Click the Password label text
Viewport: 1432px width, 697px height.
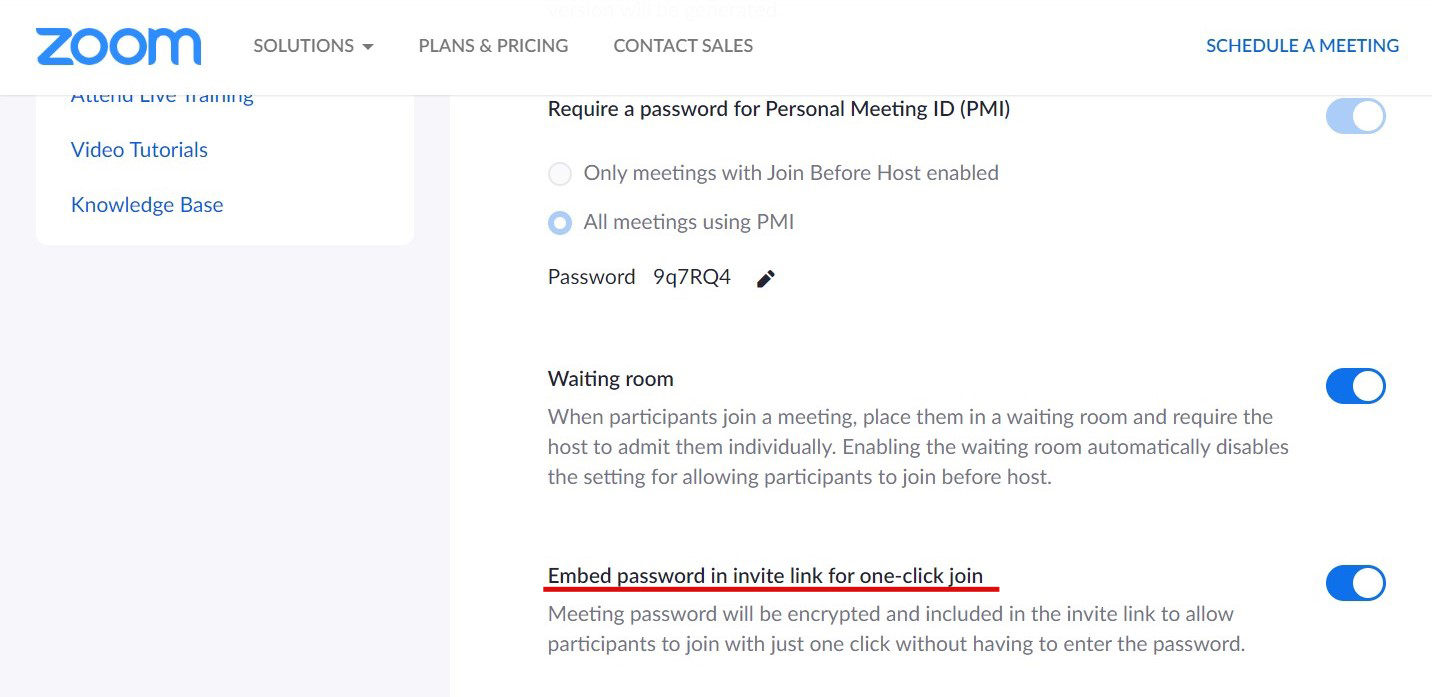point(591,277)
